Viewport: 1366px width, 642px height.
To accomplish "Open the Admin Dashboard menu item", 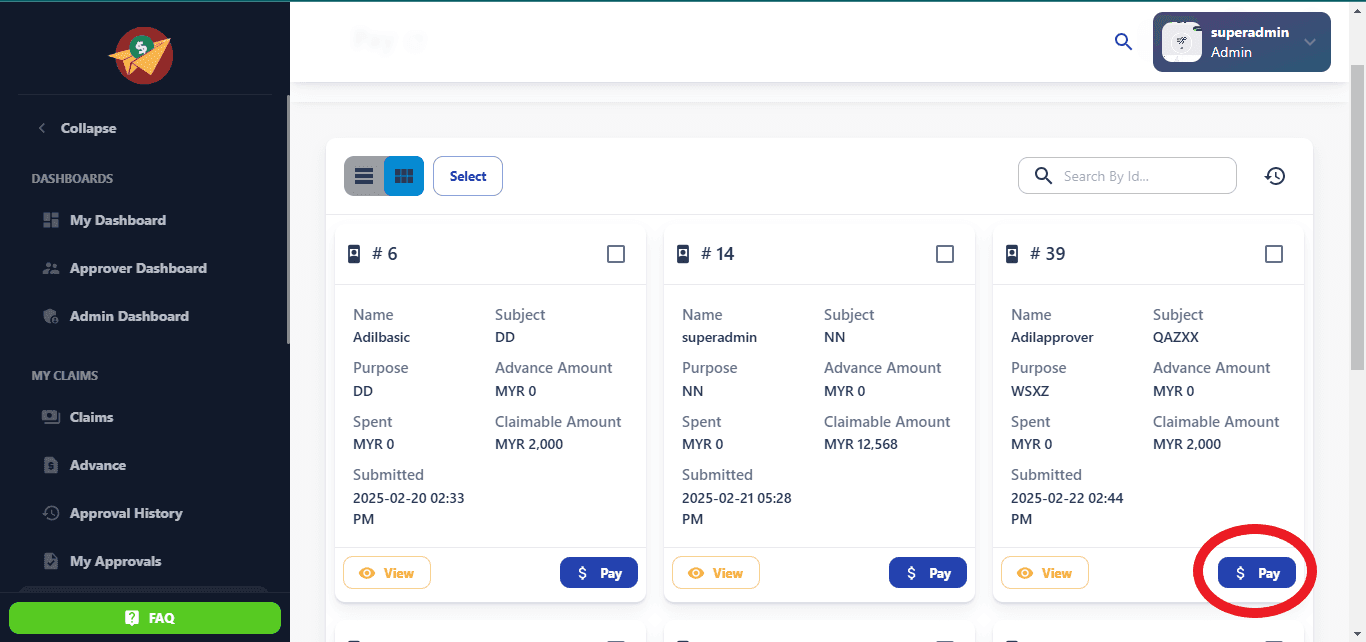I will click(x=128, y=316).
